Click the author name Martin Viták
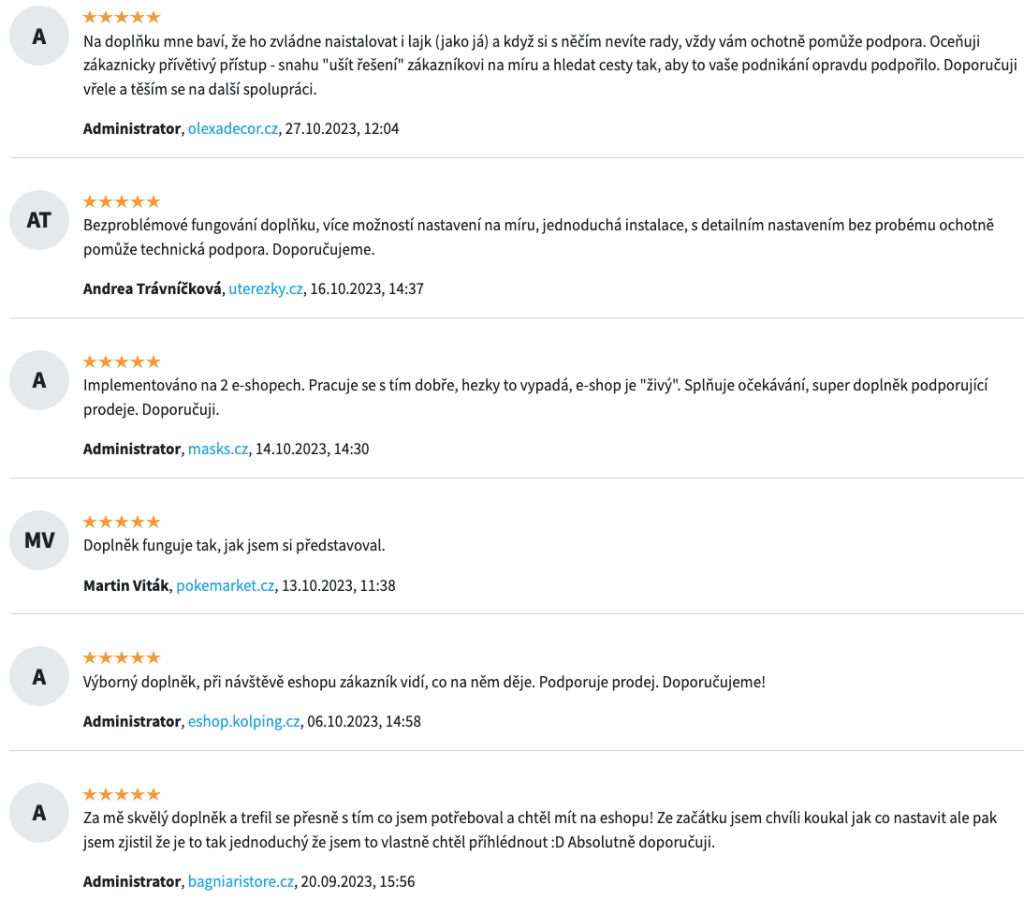1024x899 pixels. (126, 586)
